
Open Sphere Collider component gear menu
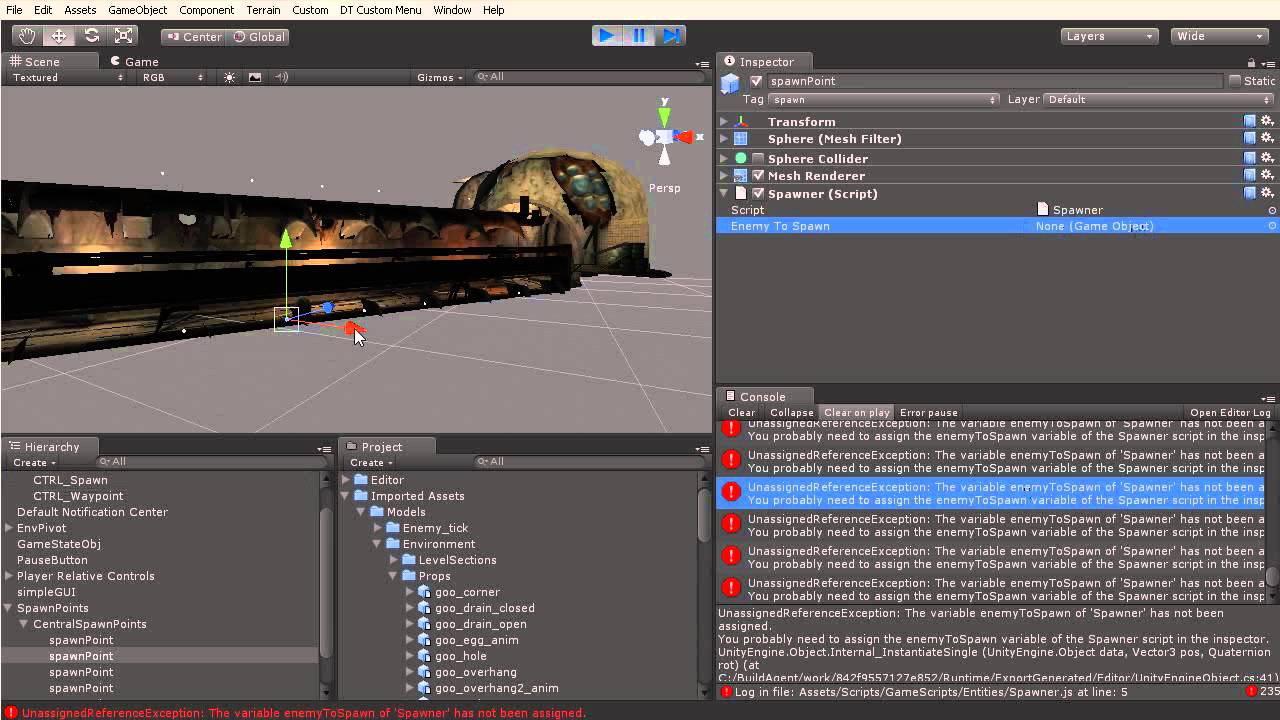1267,158
